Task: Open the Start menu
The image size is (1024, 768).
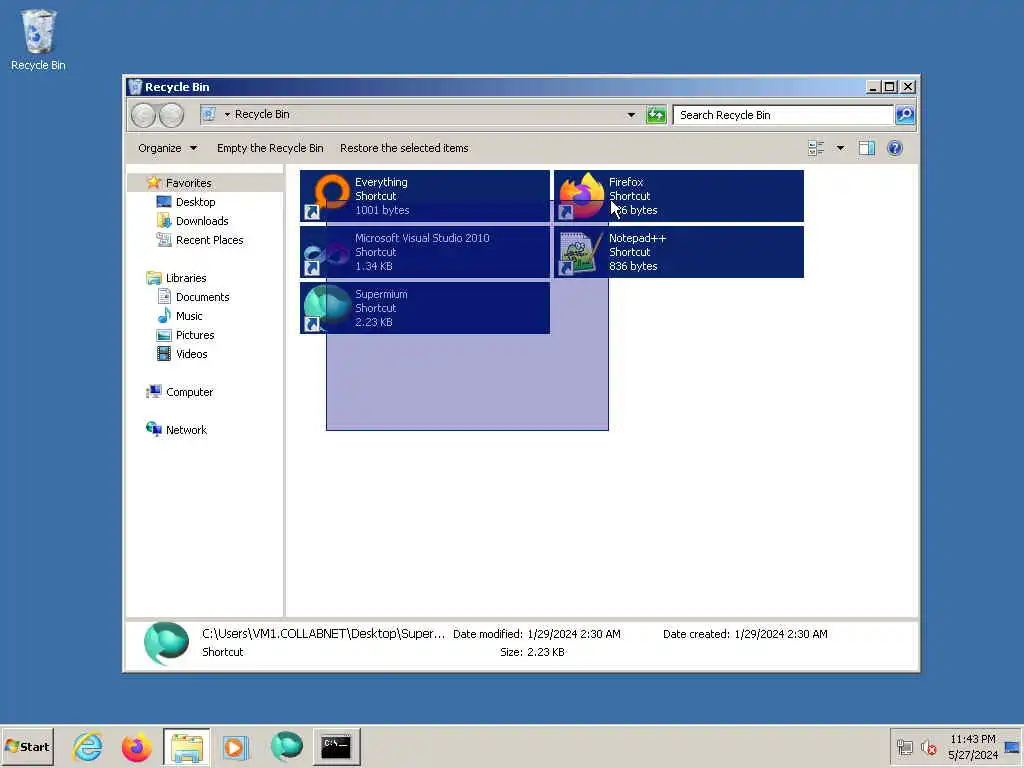Action: pos(27,746)
